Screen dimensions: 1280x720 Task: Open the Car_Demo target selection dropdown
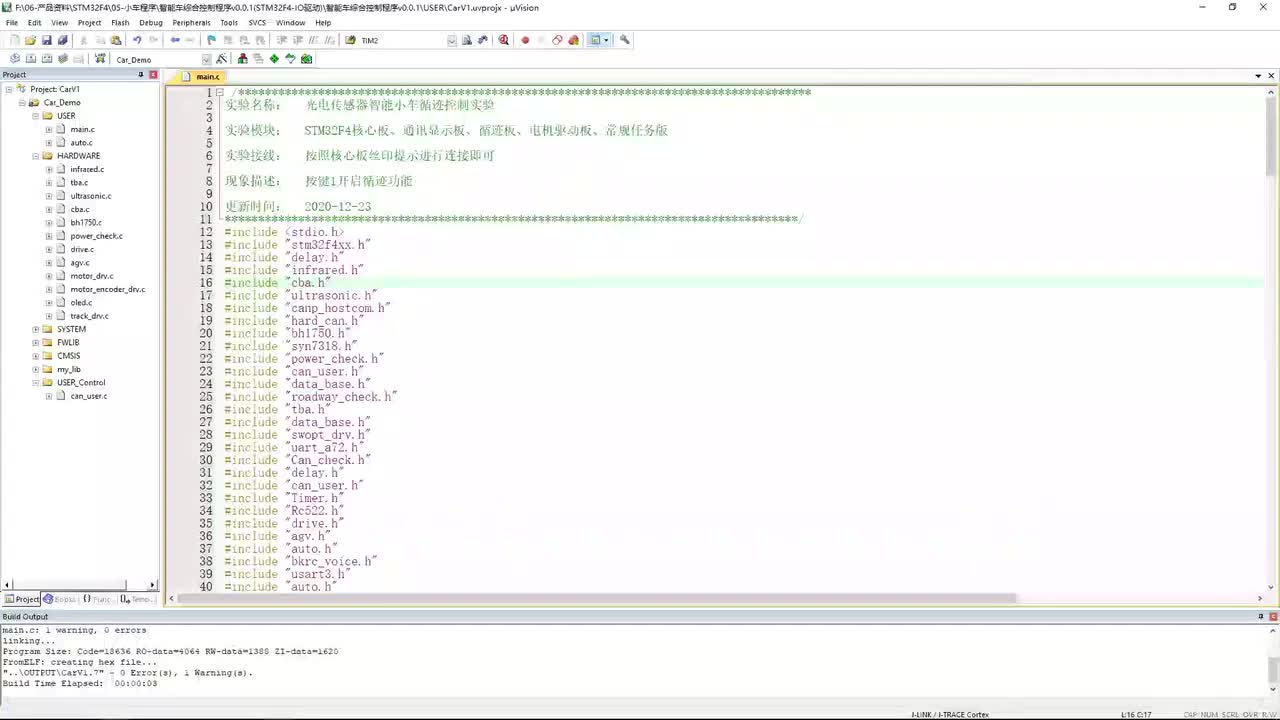tap(205, 59)
